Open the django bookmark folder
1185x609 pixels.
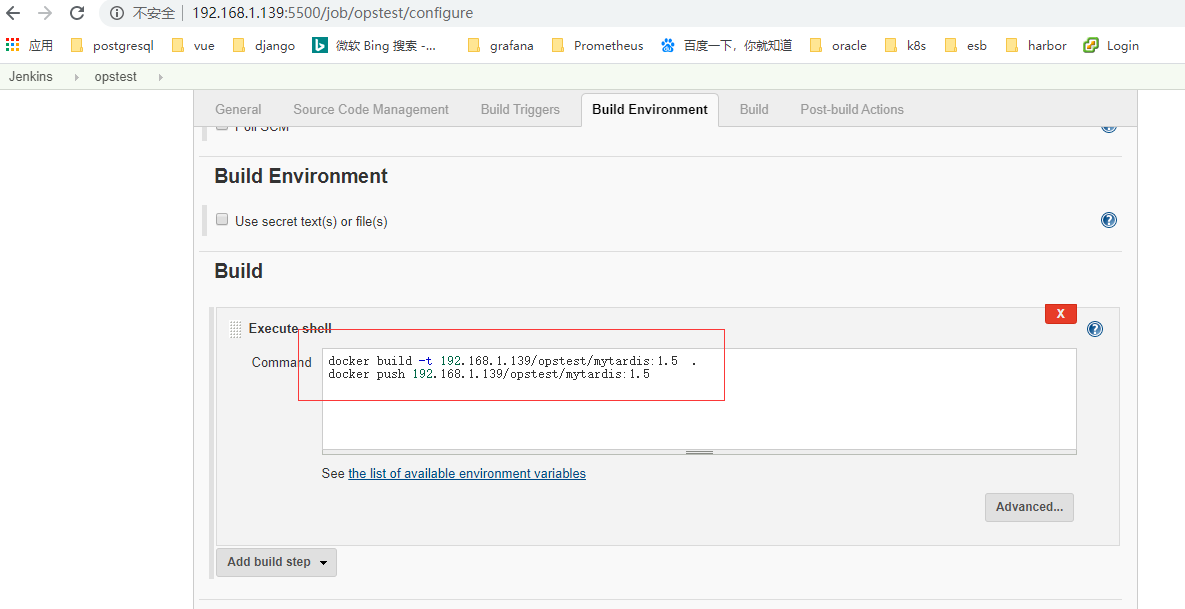pyautogui.click(x=264, y=45)
